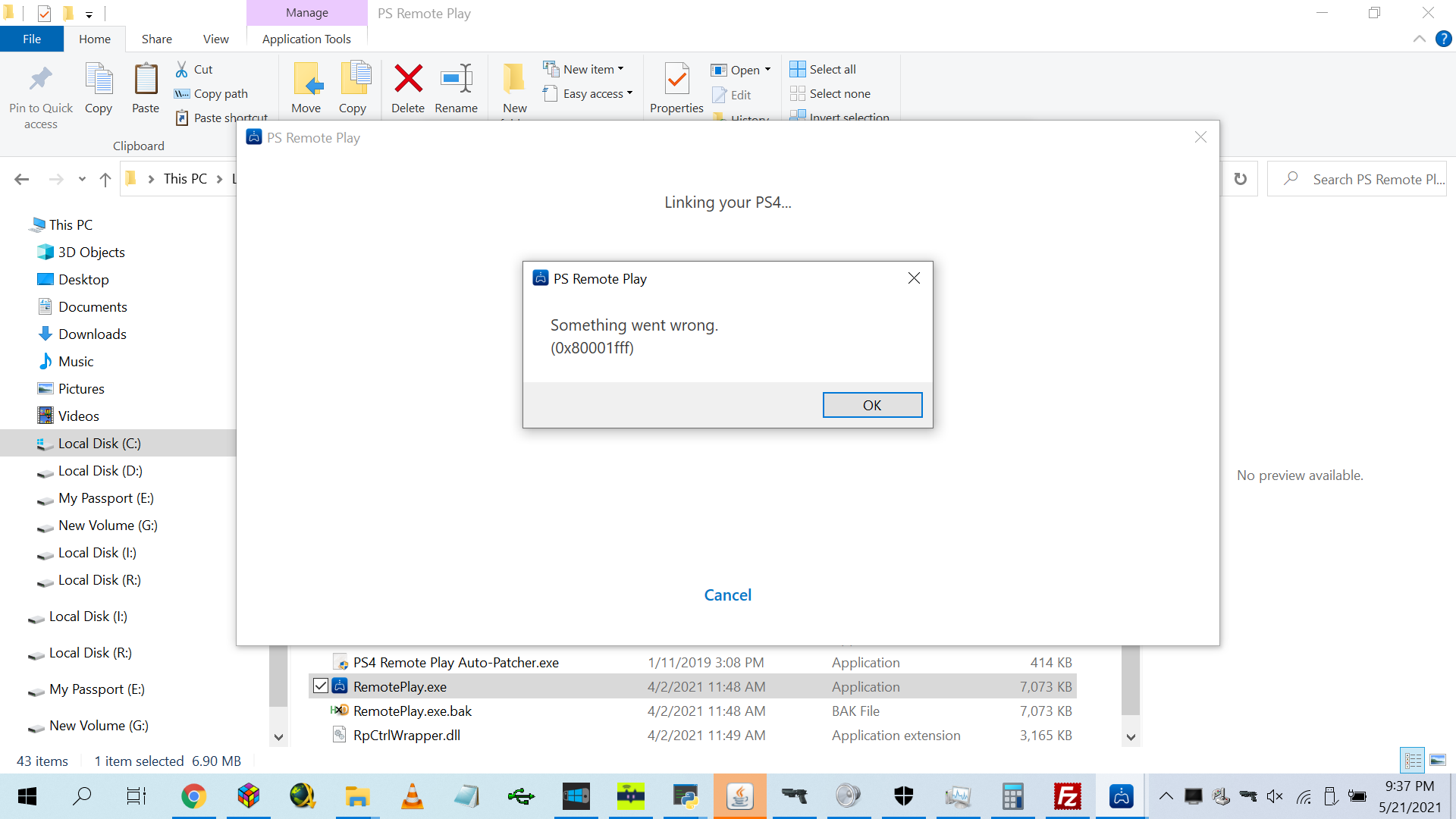Open the recent locations dropdown
The image size is (1456, 819).
tap(82, 179)
